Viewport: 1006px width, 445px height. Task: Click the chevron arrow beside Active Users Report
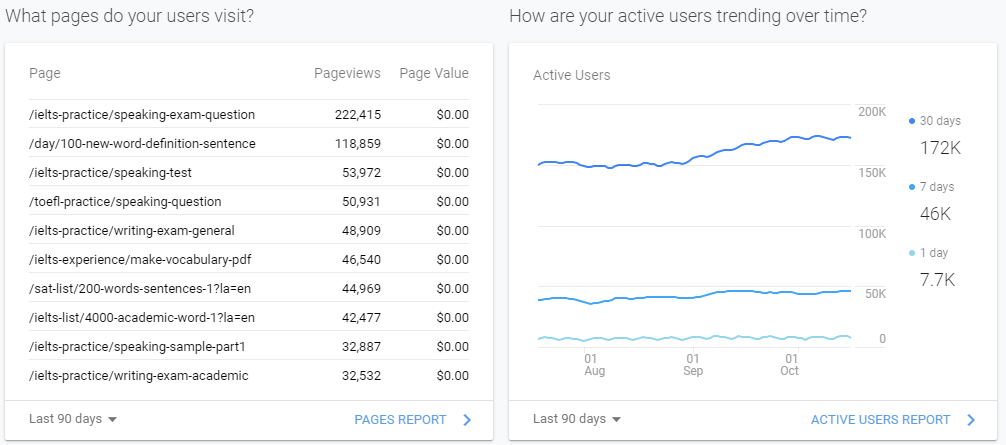coord(971,420)
